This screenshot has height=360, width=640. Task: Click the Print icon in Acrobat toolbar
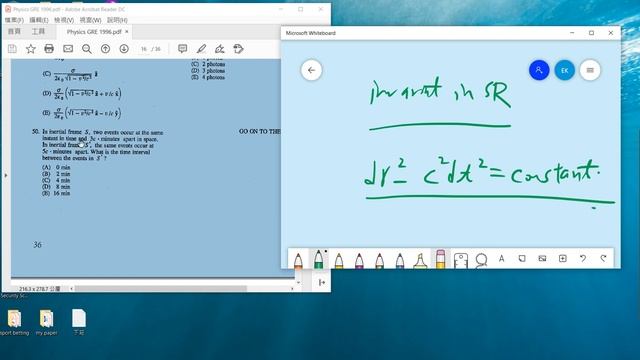tap(49, 49)
